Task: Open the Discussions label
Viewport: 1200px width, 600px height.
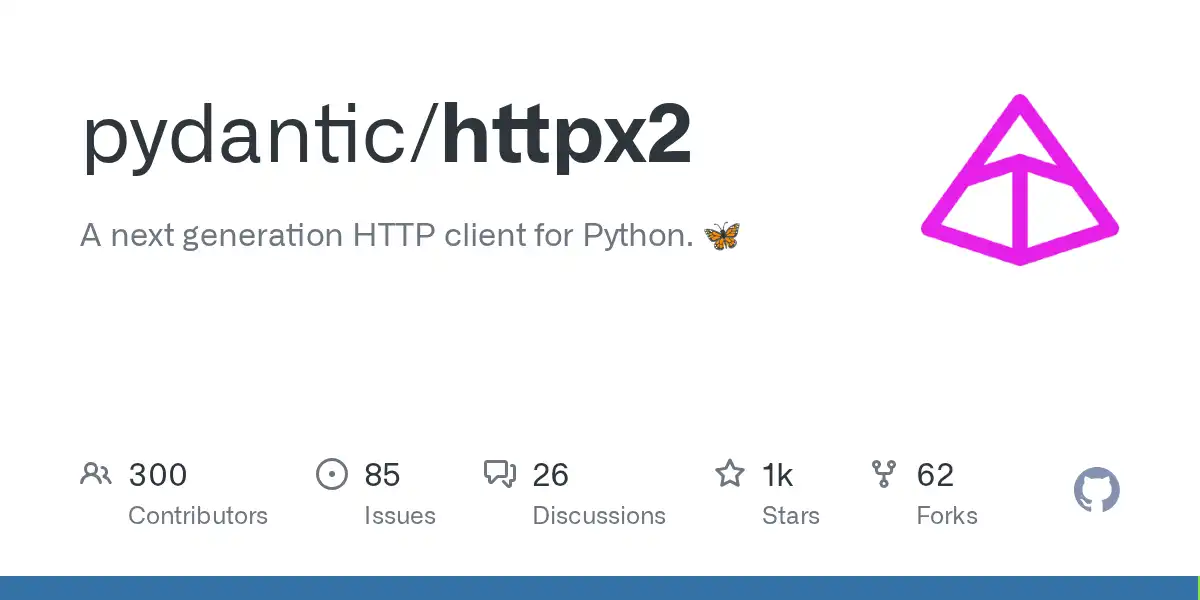Action: tap(599, 516)
